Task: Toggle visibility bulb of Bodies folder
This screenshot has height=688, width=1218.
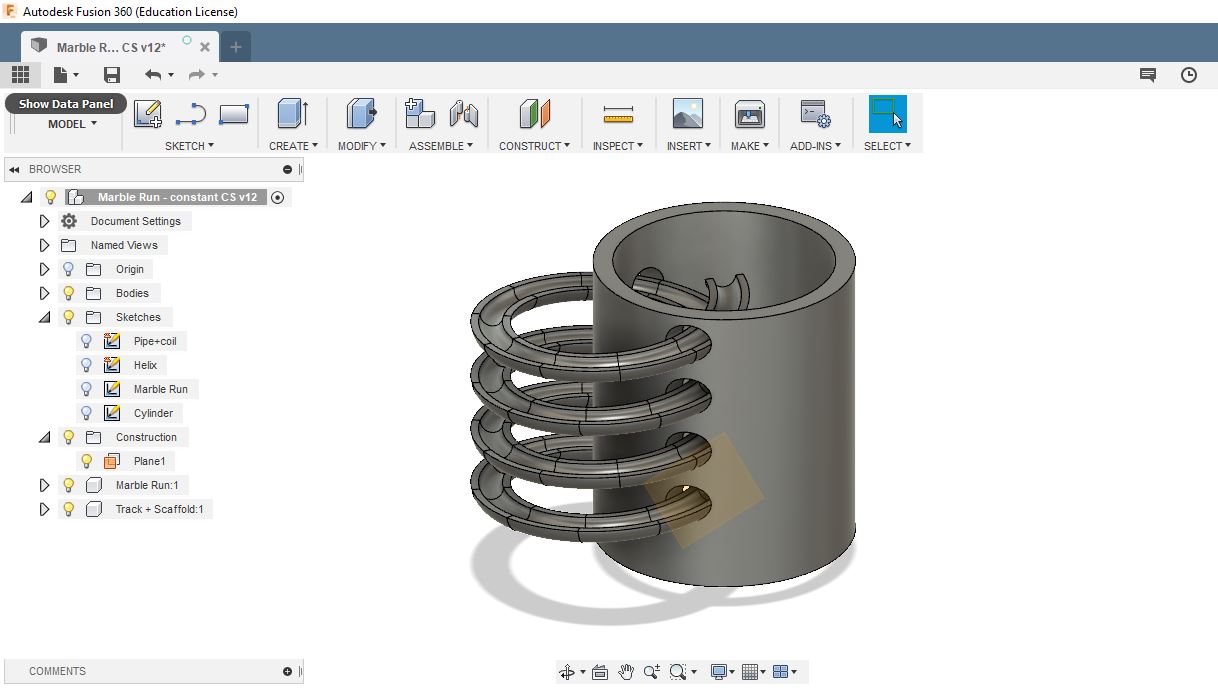Action: (68, 293)
